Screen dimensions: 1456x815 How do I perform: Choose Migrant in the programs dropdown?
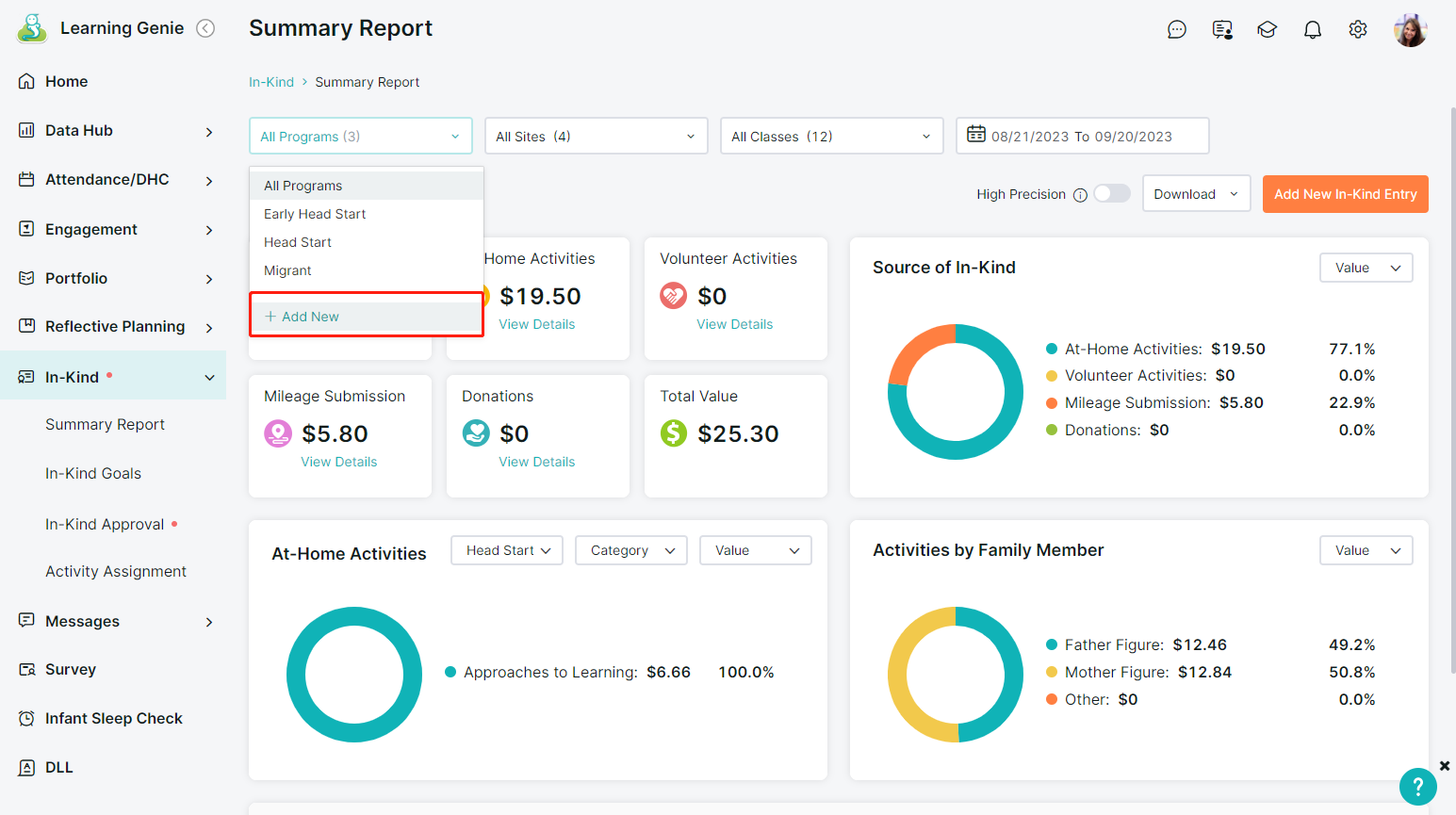(287, 270)
